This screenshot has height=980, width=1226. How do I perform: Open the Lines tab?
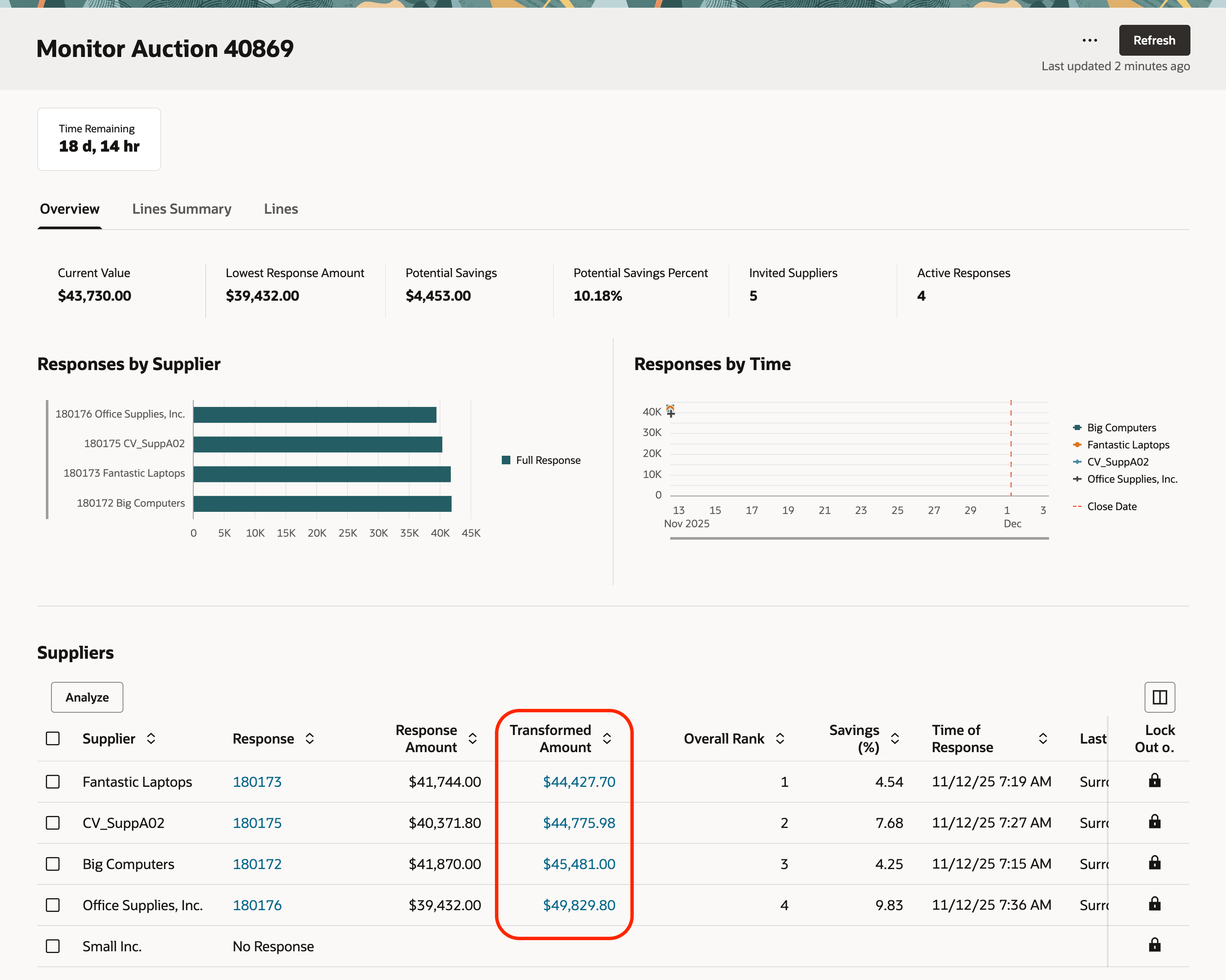[x=280, y=209]
